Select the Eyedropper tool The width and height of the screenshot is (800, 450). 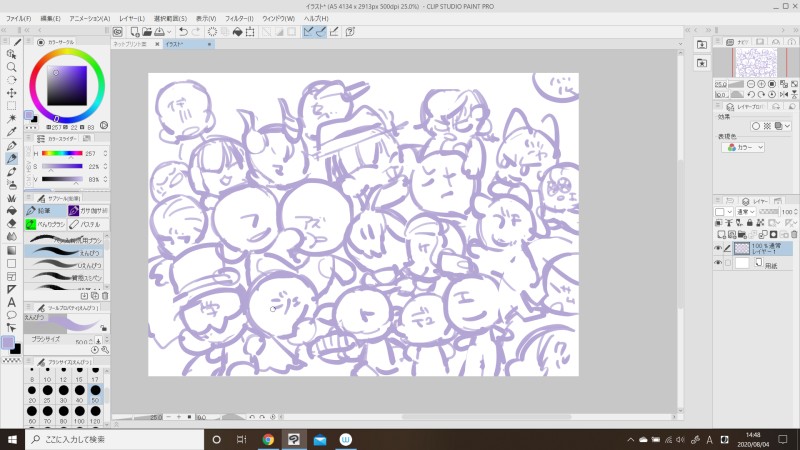point(11,132)
